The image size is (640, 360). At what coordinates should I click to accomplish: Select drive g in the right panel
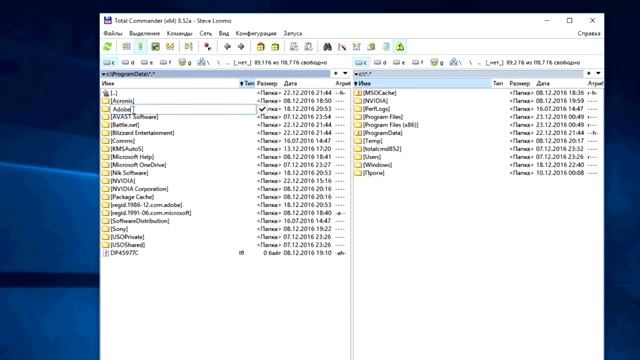tap(437, 62)
